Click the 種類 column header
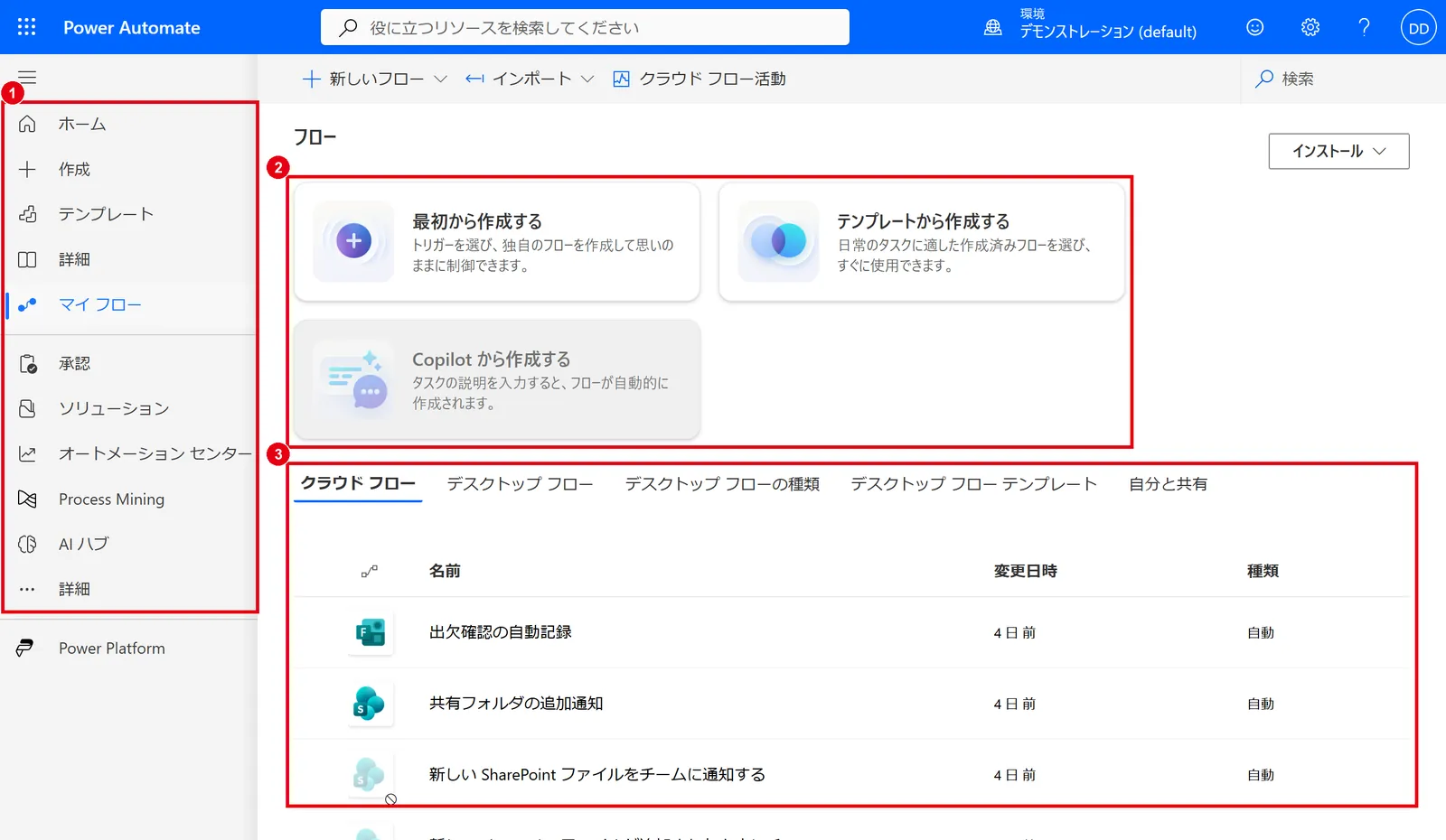The height and width of the screenshot is (840, 1446). coord(1263,571)
